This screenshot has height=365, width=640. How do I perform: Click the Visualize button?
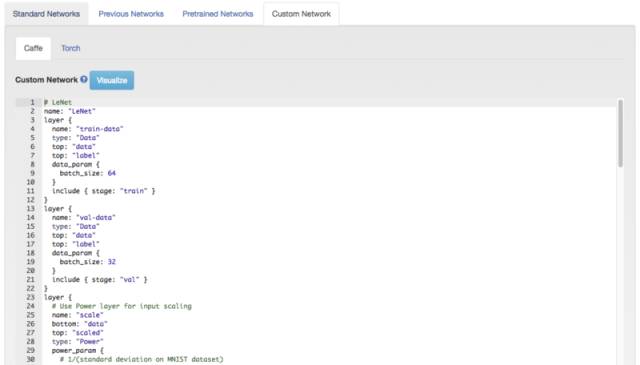(112, 80)
